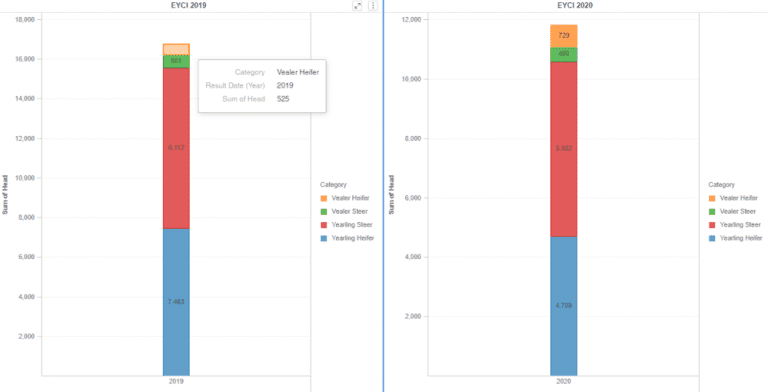
Task: Open the EYCI 2019 chart options menu
Action: tap(373, 5)
